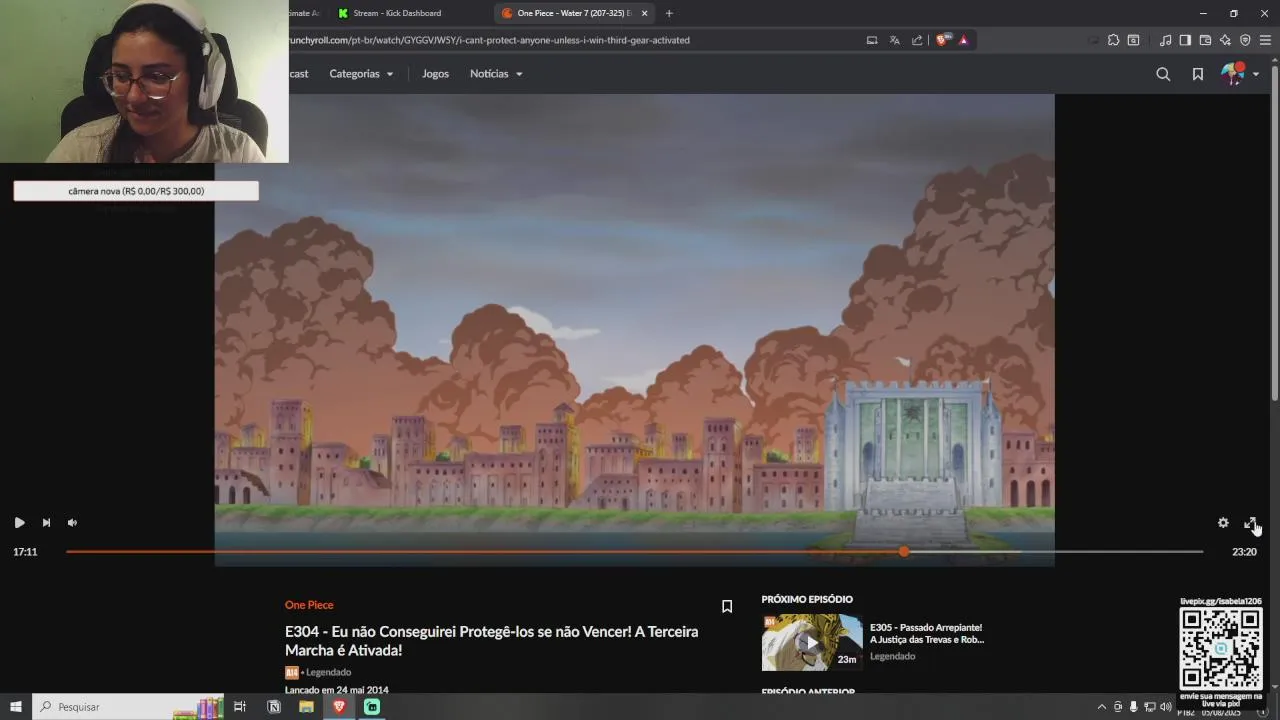This screenshot has width=1280, height=720.
Task: Resume the video with the play button
Action: click(19, 523)
